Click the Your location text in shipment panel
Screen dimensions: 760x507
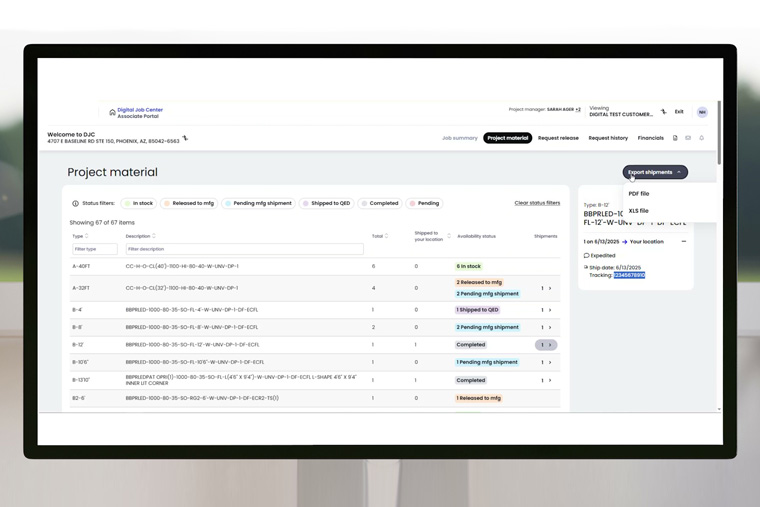pos(647,242)
